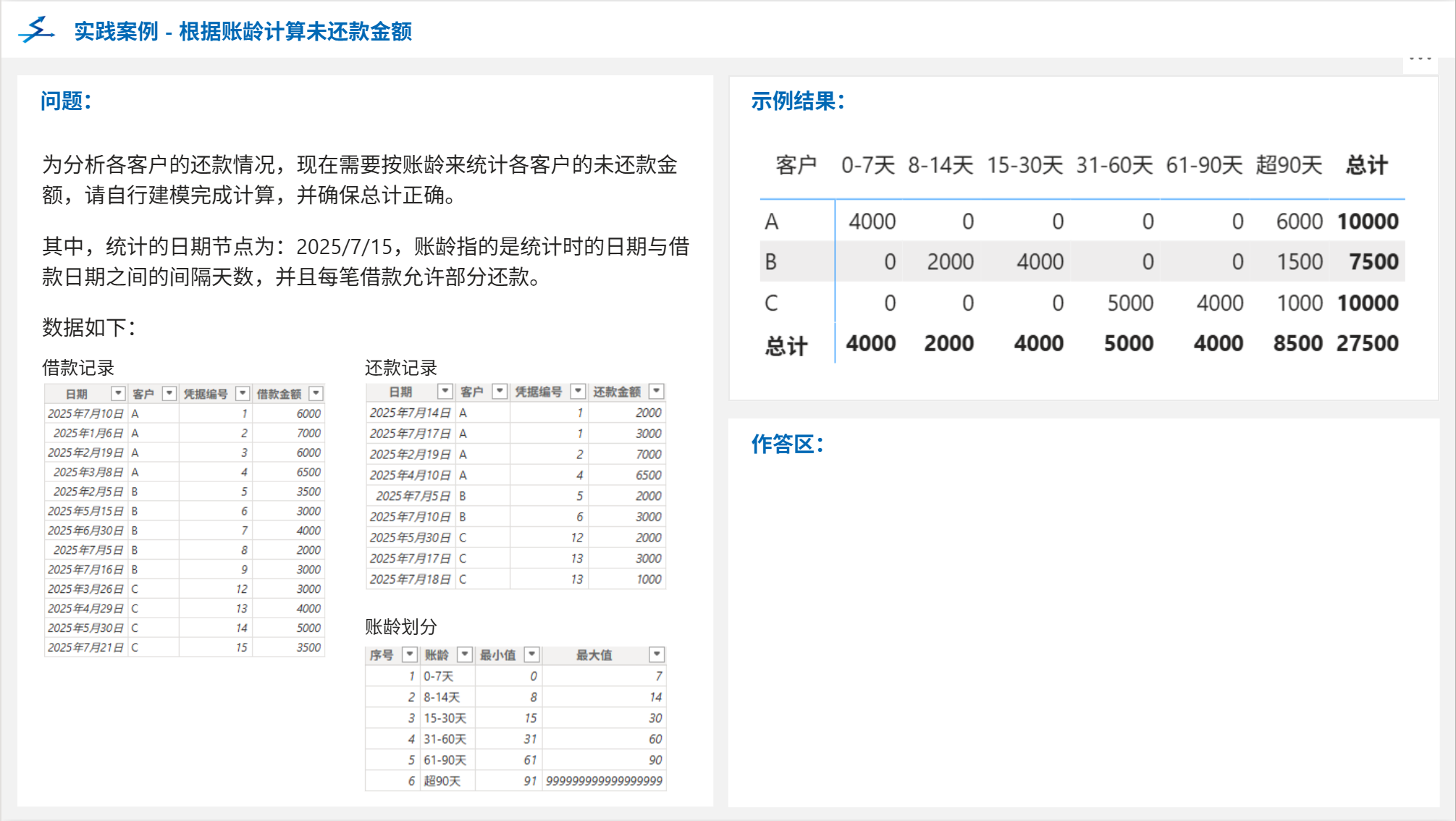
Task: Select row B in the result matrix
Action: 771,261
